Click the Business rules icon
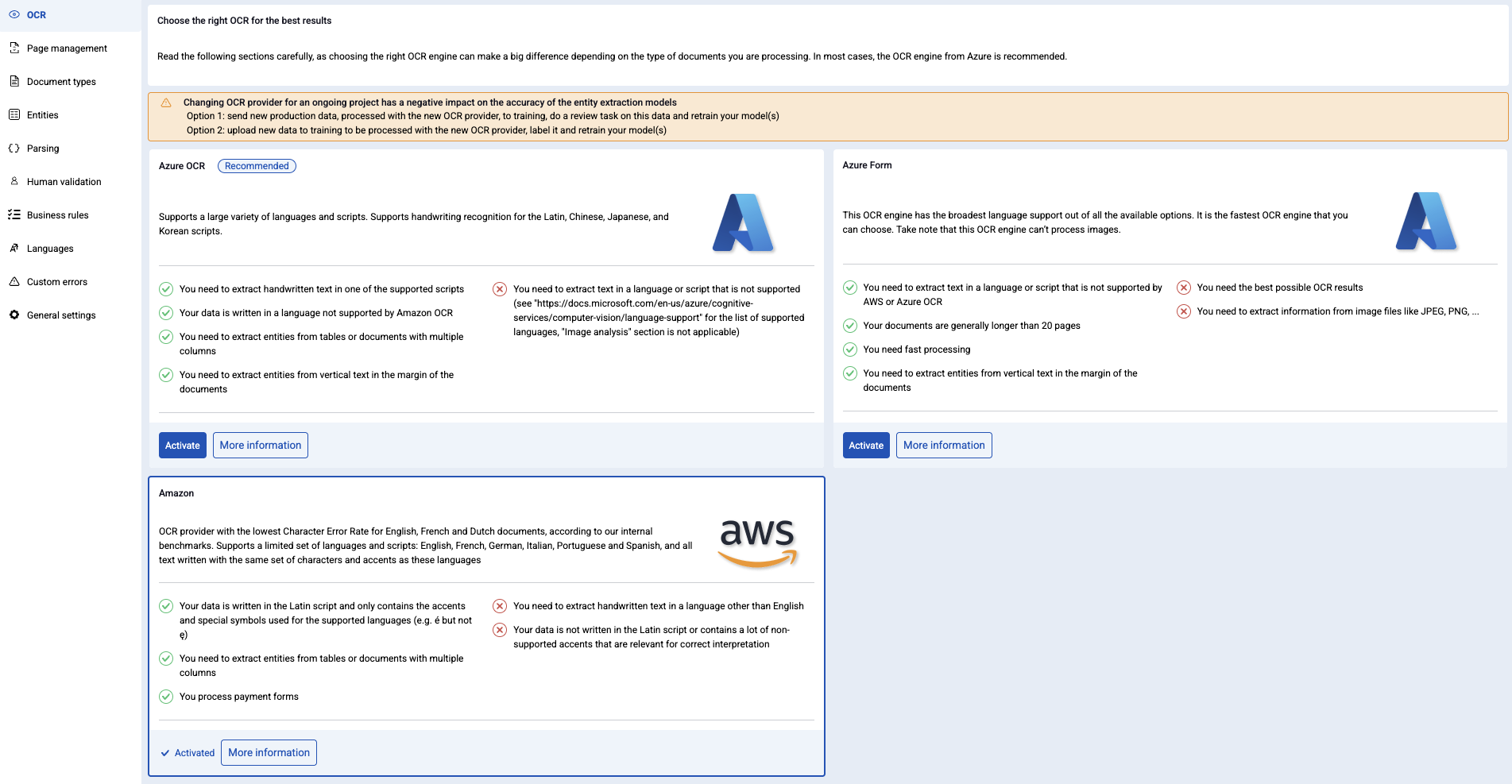This screenshot has width=1512, height=784. 14,214
